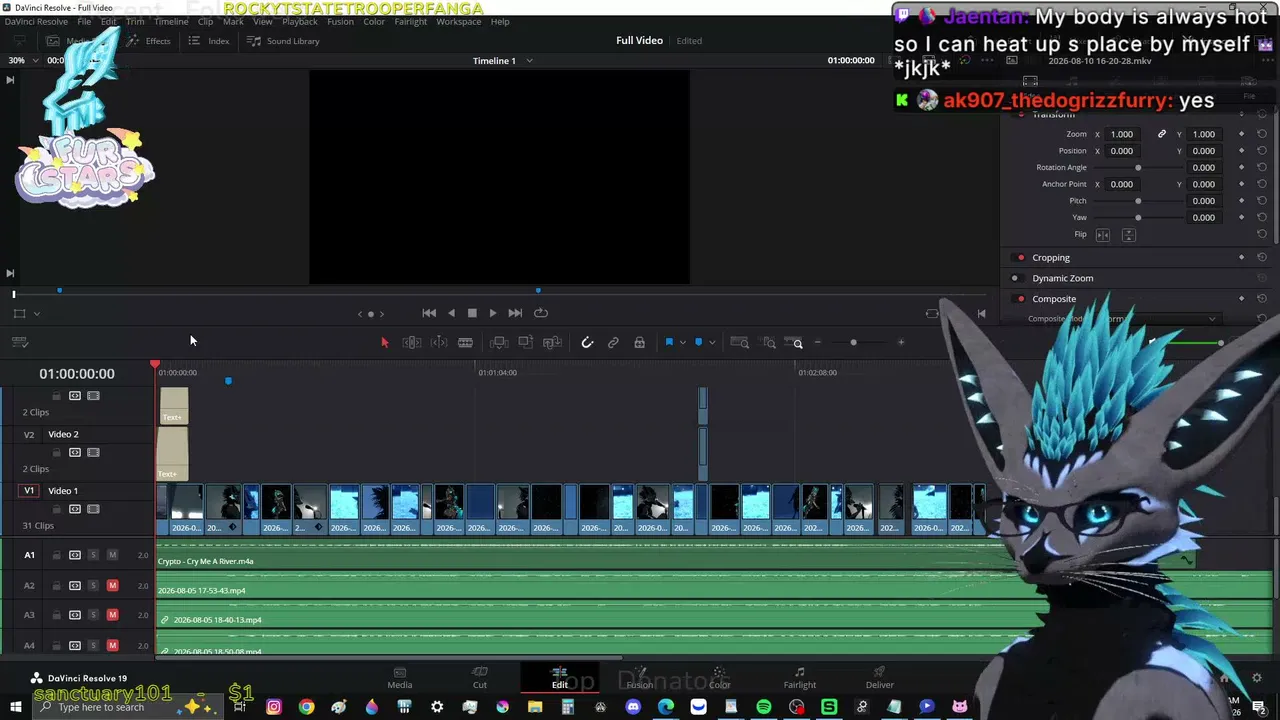Click the Replace Clip icon

tap(552, 342)
